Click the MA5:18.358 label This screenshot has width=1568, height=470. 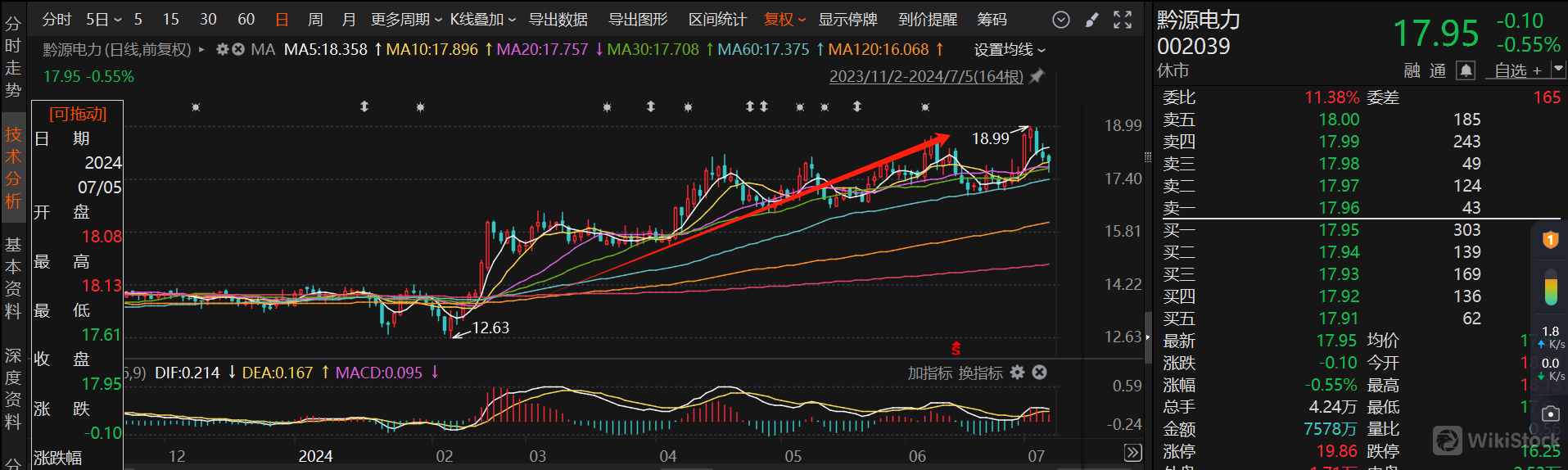(326, 50)
